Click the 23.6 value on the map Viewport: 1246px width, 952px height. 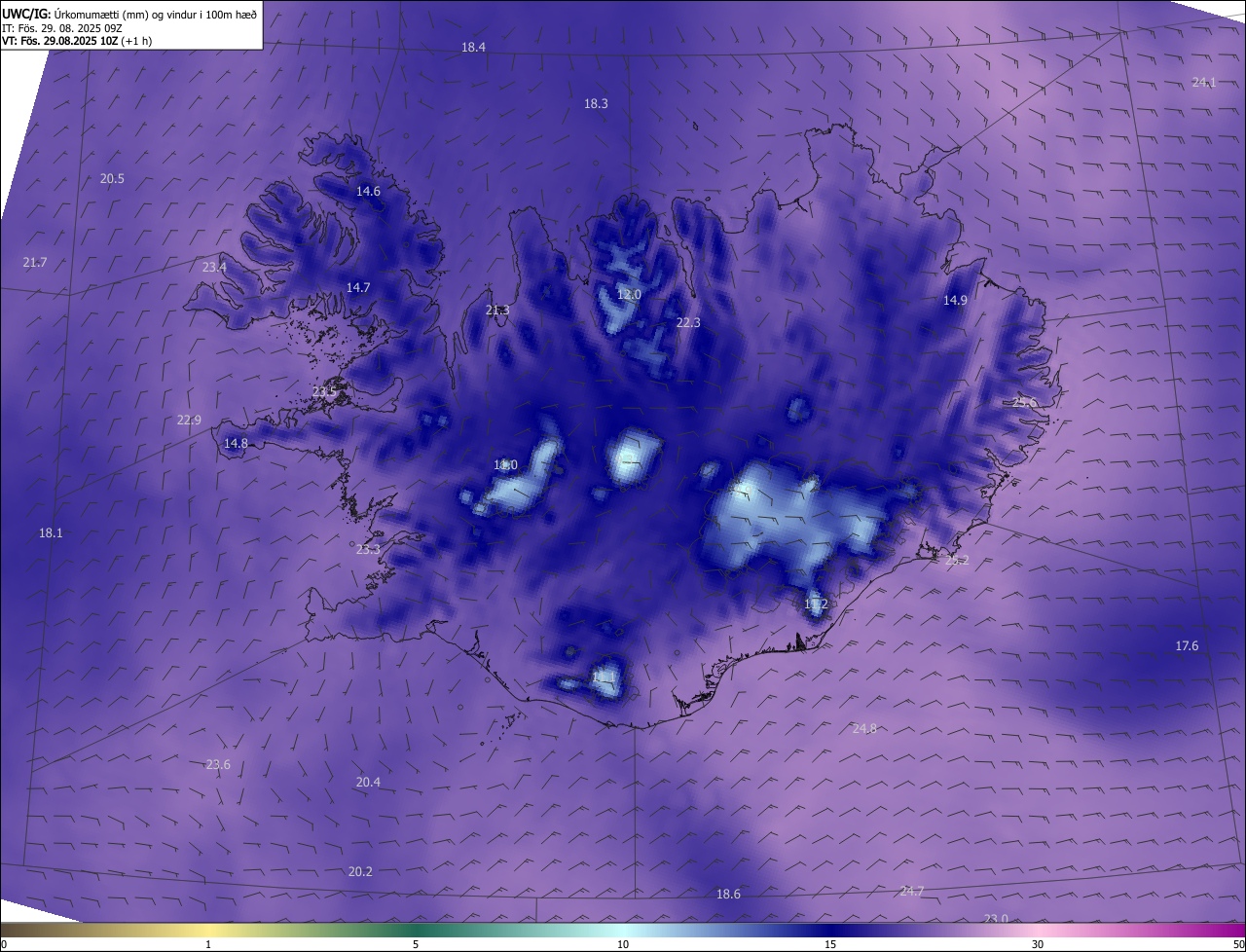pyautogui.click(x=218, y=765)
